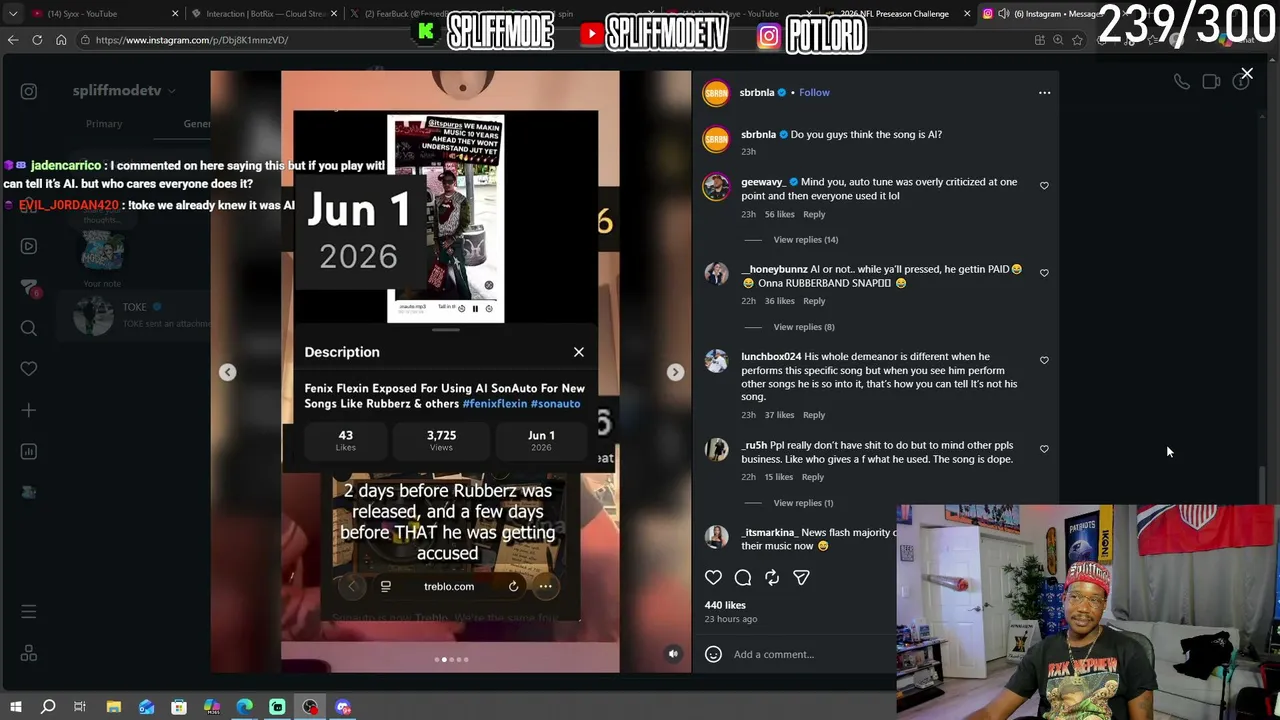Open the apps grid icon in sidebar

[x=29, y=653]
